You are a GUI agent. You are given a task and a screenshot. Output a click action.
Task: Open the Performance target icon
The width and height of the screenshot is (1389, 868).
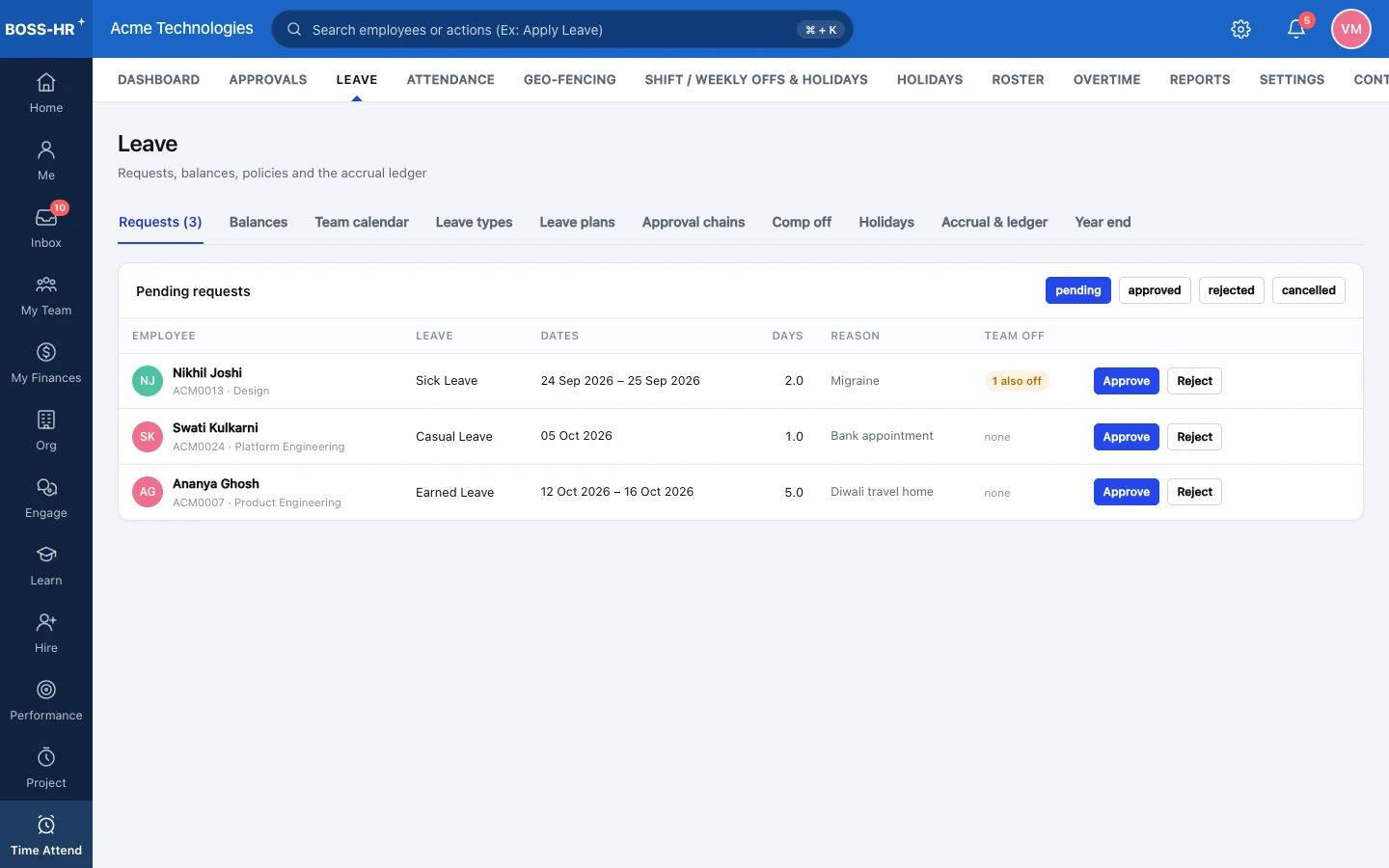tap(46, 700)
